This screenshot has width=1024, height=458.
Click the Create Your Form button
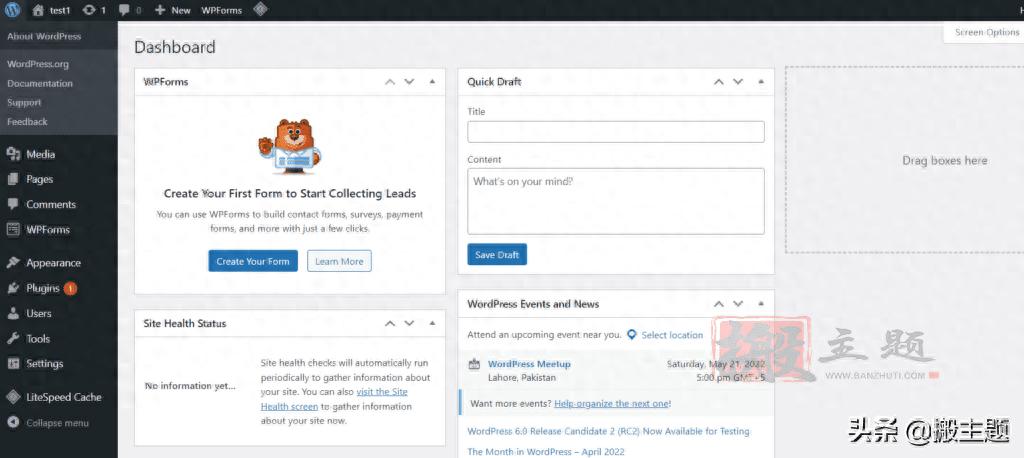coord(253,261)
